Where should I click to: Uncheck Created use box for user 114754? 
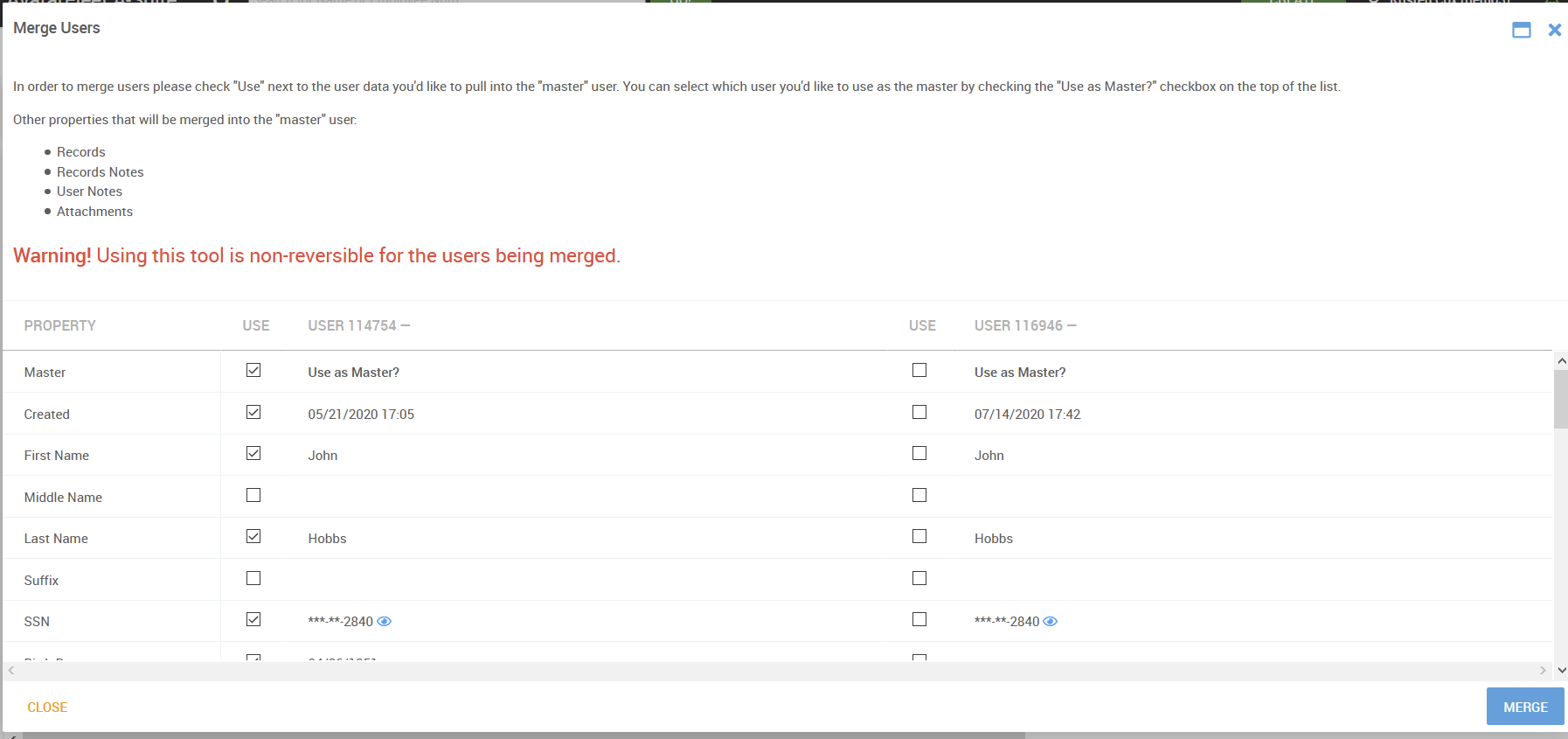click(253, 412)
